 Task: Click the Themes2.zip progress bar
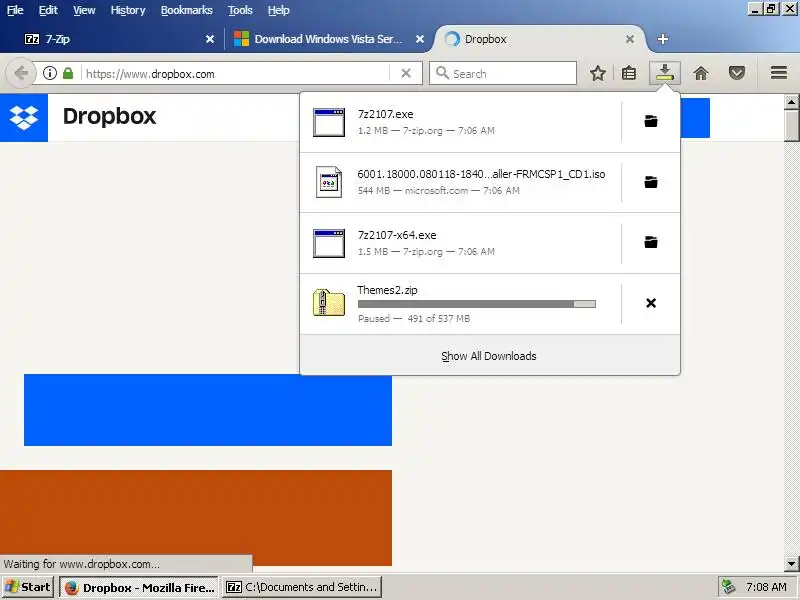[x=477, y=304]
